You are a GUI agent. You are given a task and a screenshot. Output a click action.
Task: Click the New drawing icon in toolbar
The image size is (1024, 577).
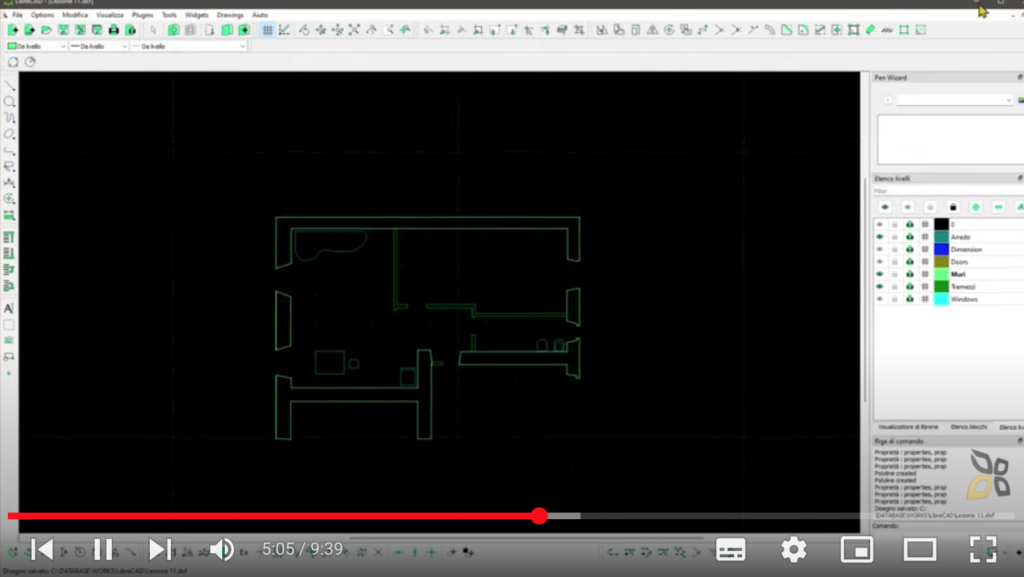[x=12, y=30]
